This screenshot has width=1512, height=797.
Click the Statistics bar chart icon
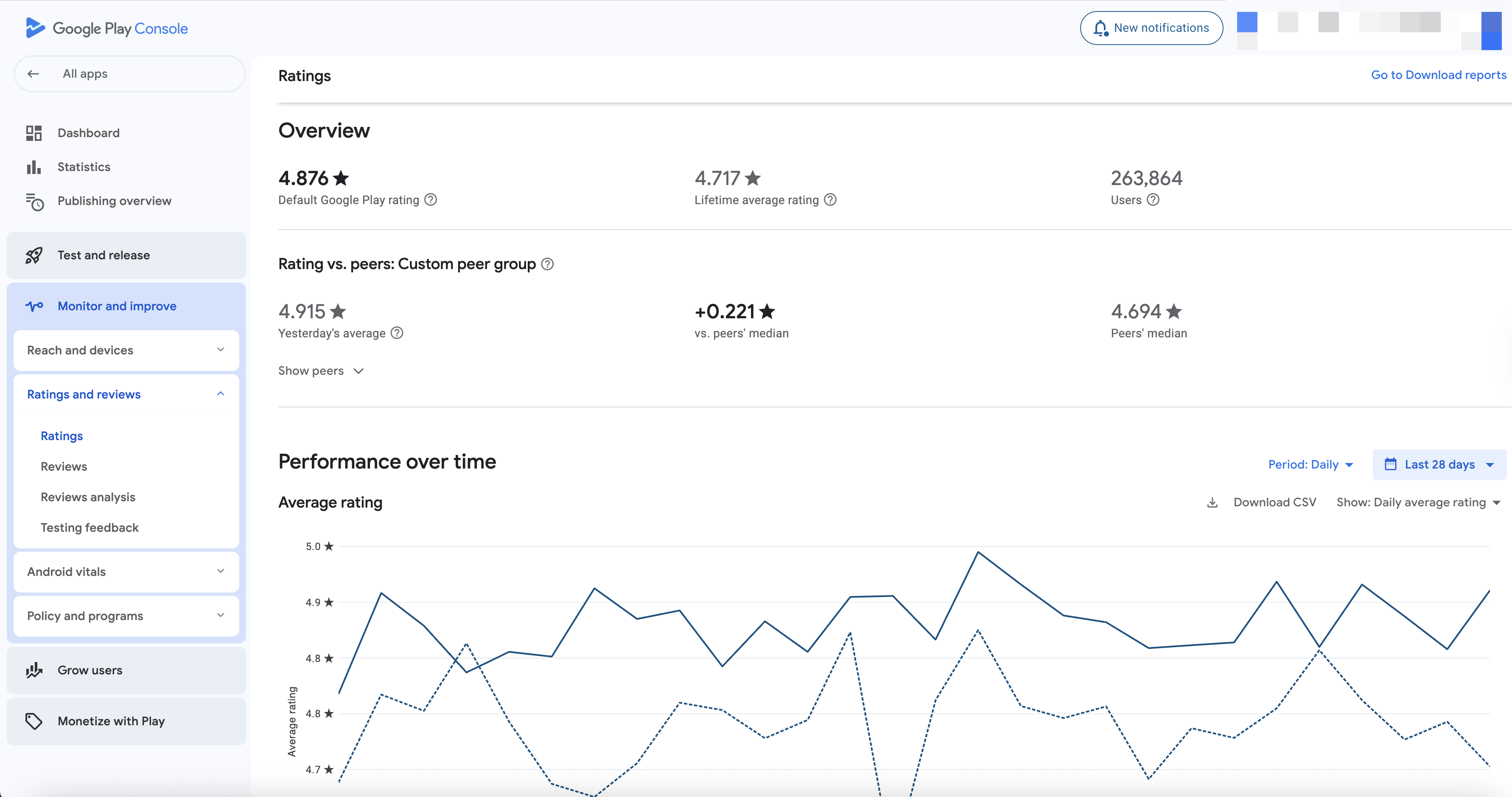tap(34, 167)
